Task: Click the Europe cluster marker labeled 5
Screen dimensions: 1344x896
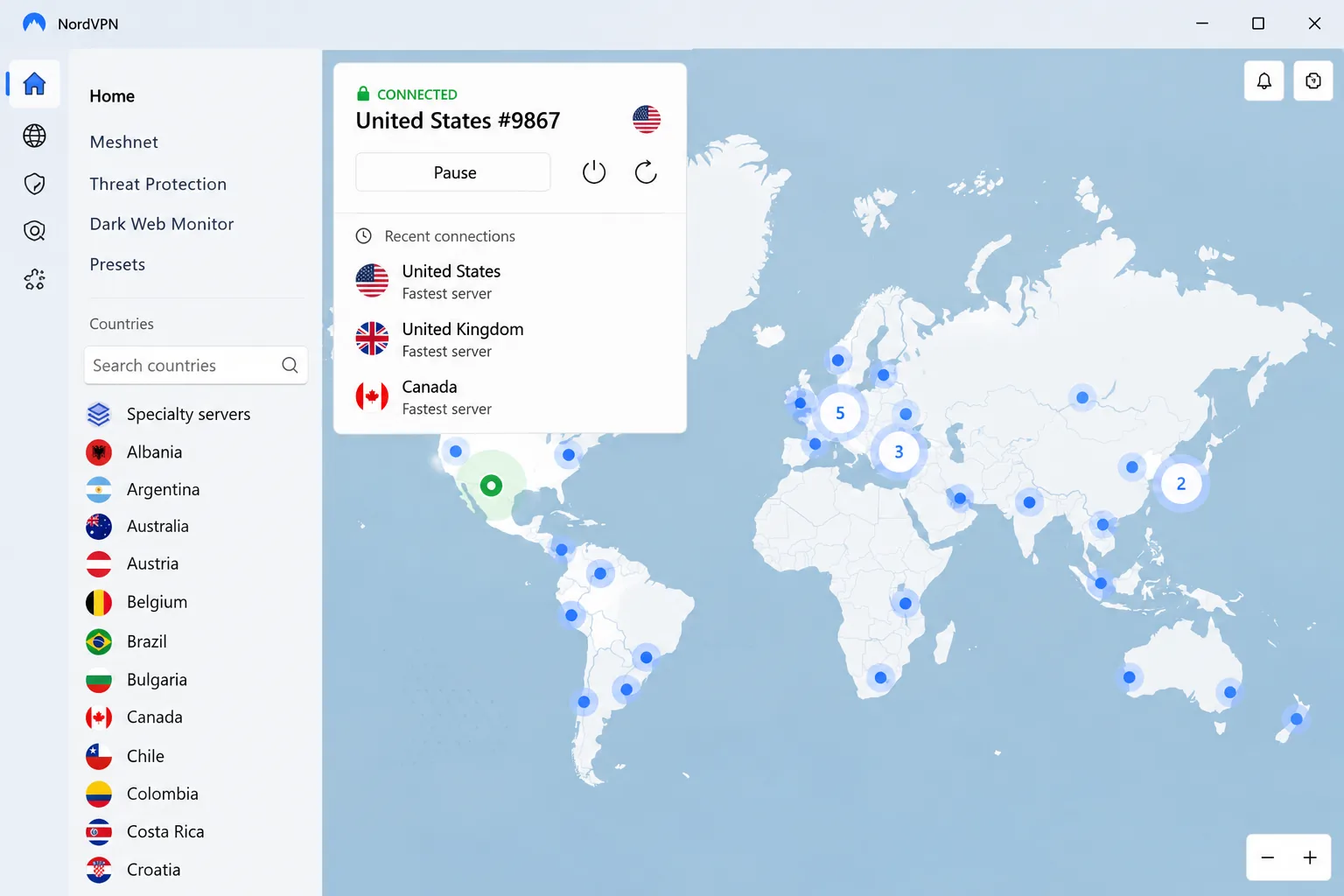Action: (x=840, y=413)
